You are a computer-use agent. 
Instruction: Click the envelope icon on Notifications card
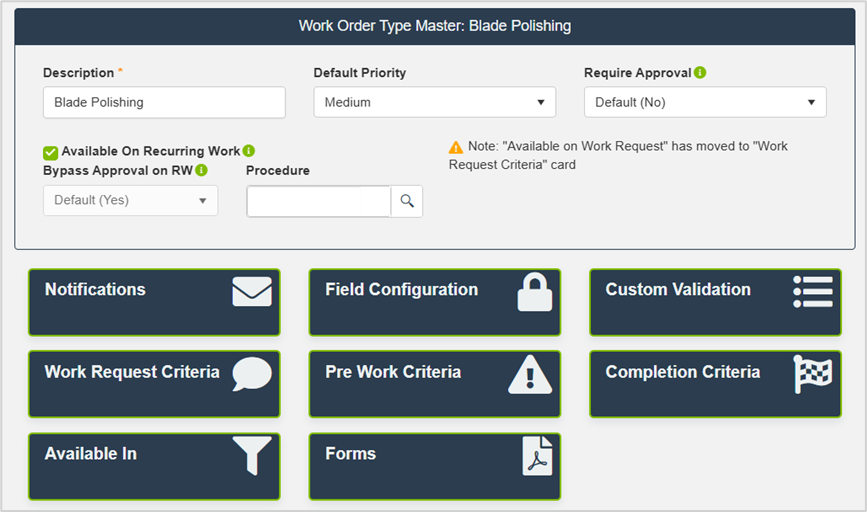[252, 292]
